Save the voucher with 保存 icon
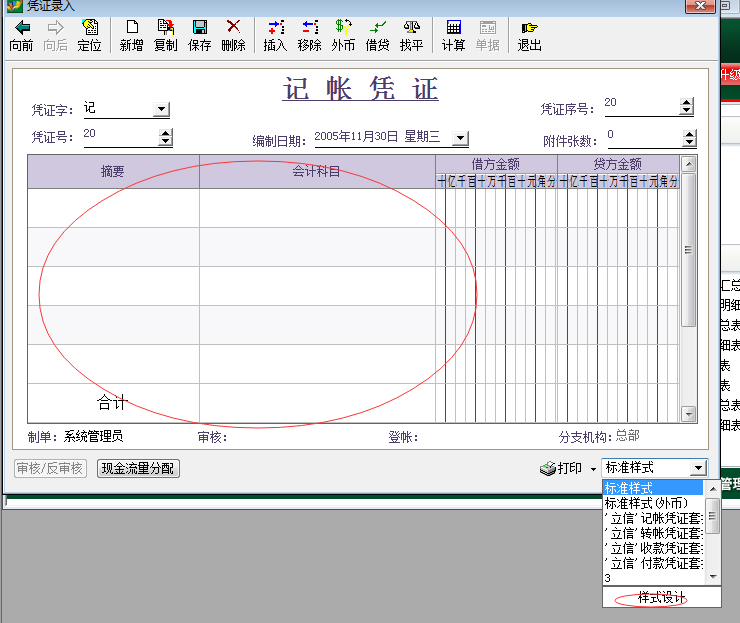Viewport: 740px width, 623px height. [x=199, y=28]
